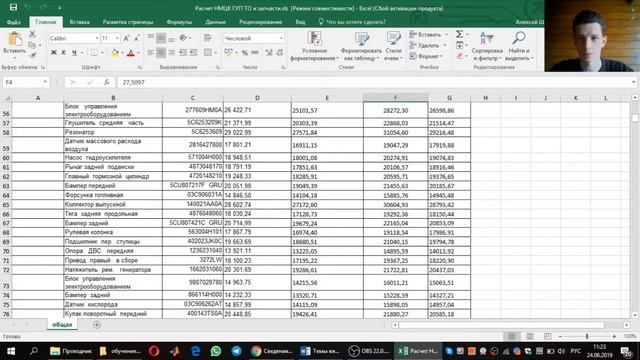This screenshot has width=640, height=360.
Task: Apply the red font color A
Action: click(x=131, y=53)
